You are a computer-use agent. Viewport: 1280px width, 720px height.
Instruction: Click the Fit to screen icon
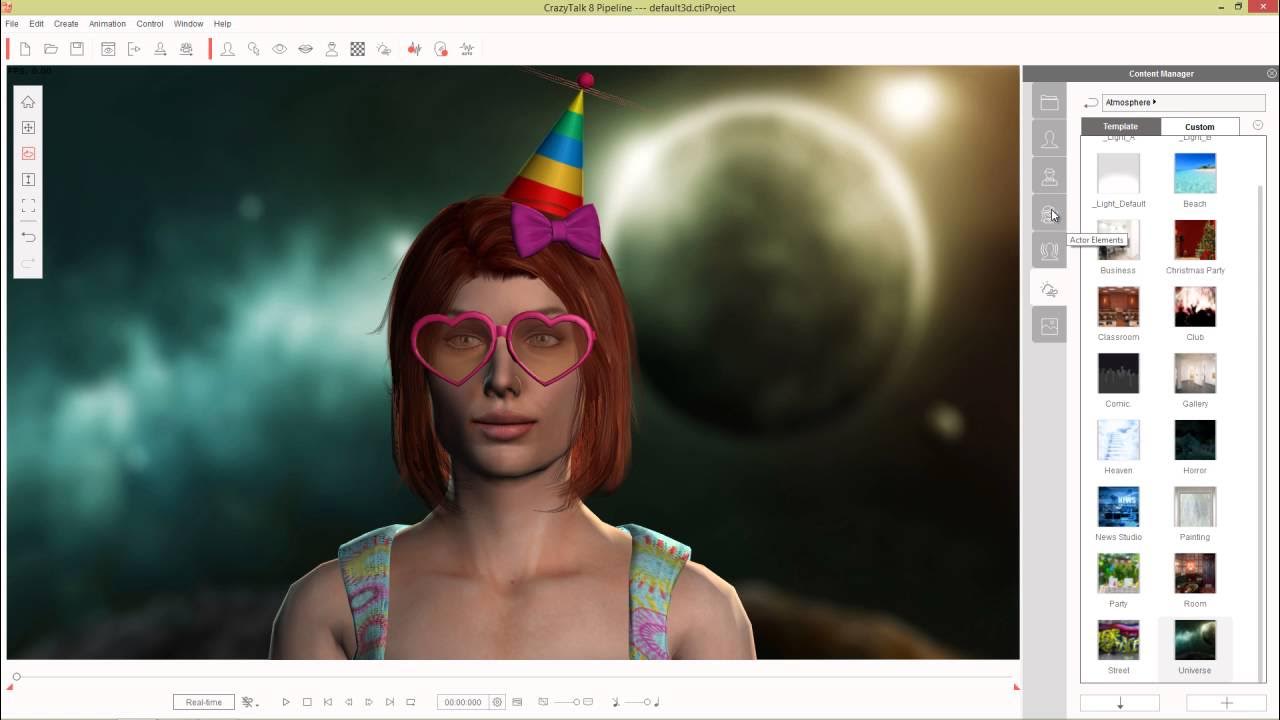pyautogui.click(x=28, y=206)
